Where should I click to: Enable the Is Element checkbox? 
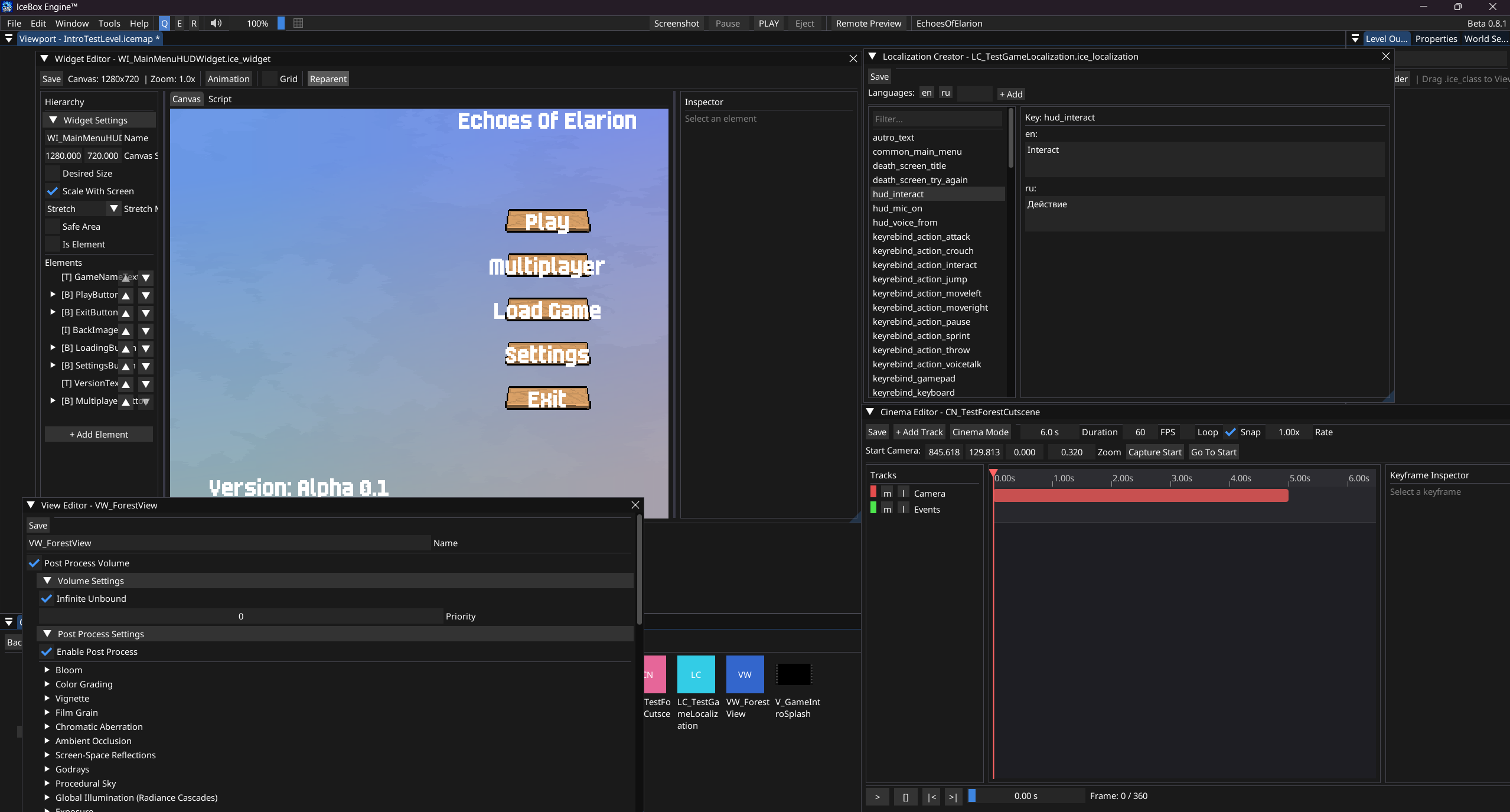coord(53,244)
